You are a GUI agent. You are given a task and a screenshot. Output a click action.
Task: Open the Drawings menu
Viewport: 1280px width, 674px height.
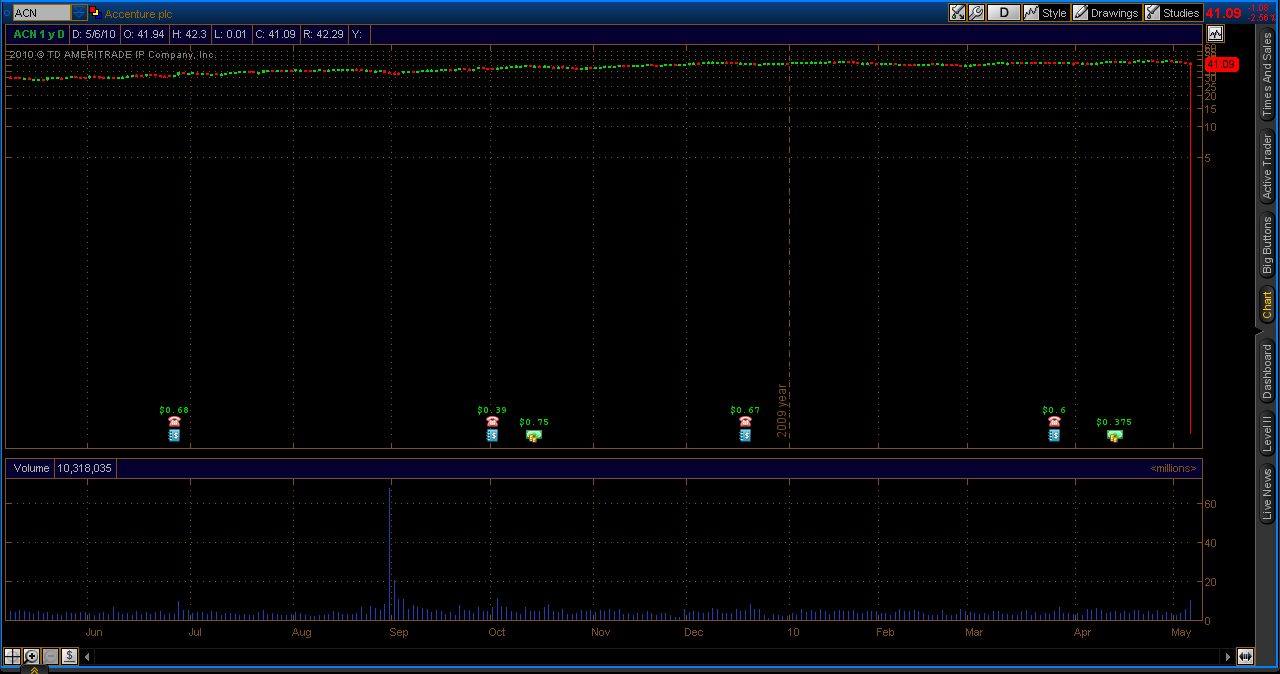pos(1106,13)
